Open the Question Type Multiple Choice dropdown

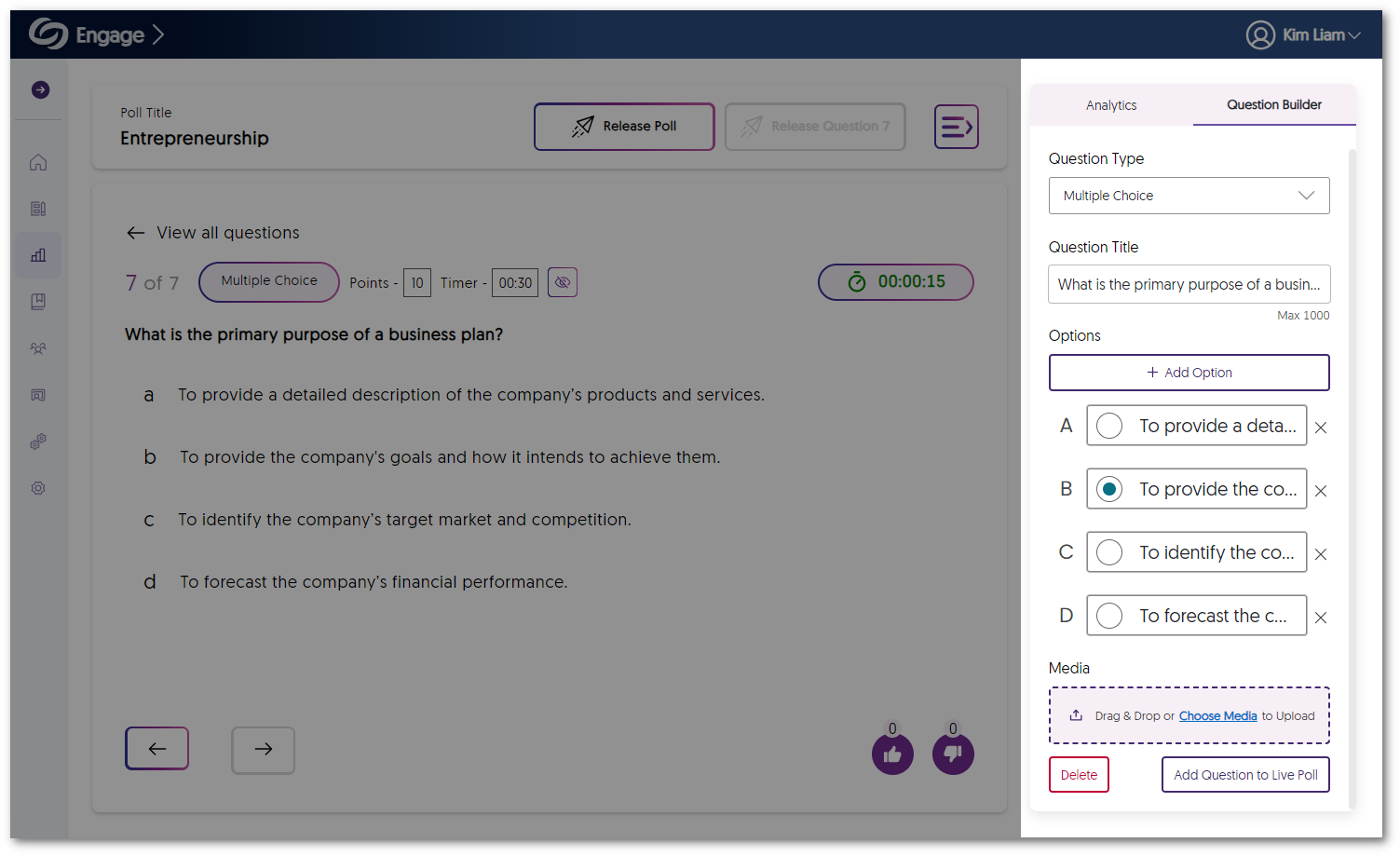pos(1189,196)
